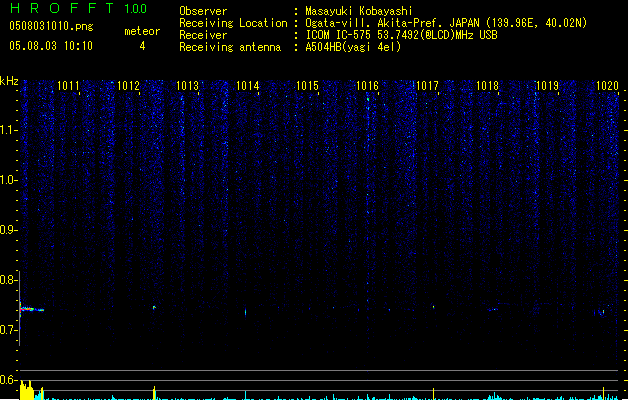Click the 1018 time marker
The height and width of the screenshot is (400, 629).
[x=487, y=86]
